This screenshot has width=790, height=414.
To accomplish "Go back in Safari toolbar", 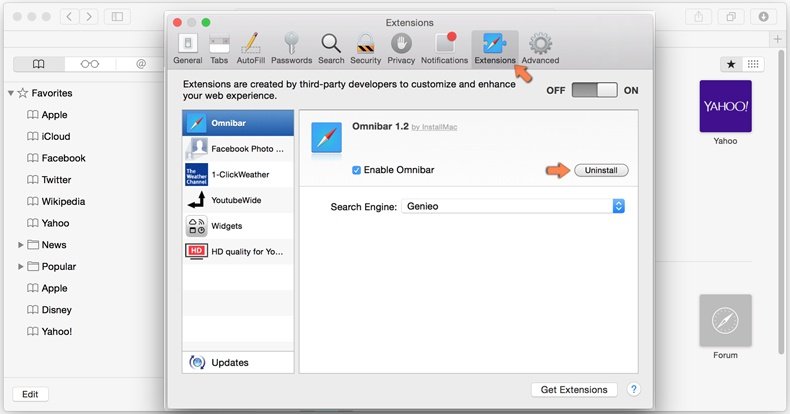I will [70, 17].
